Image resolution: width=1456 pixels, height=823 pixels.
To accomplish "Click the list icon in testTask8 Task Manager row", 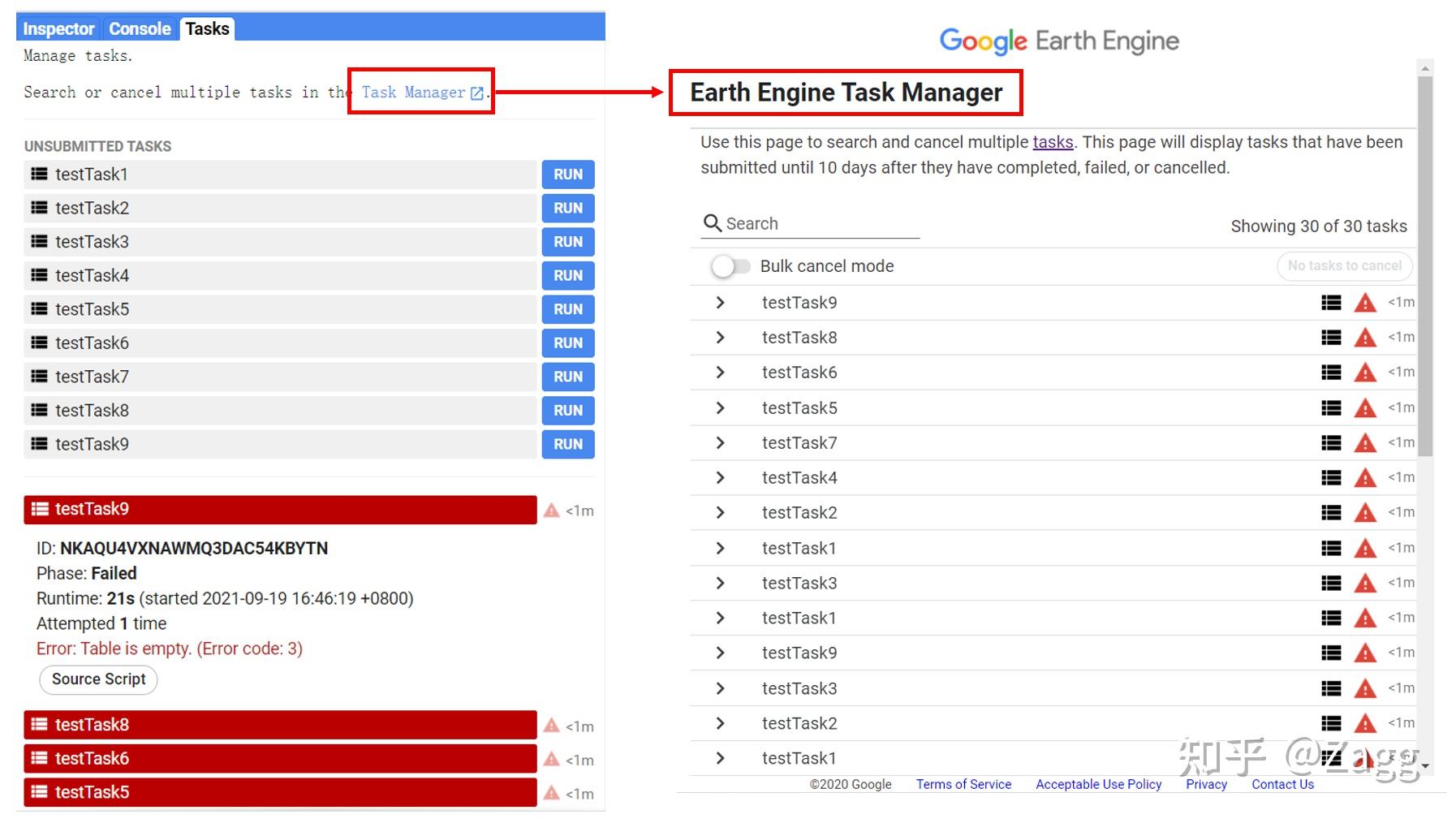I will coord(1331,337).
